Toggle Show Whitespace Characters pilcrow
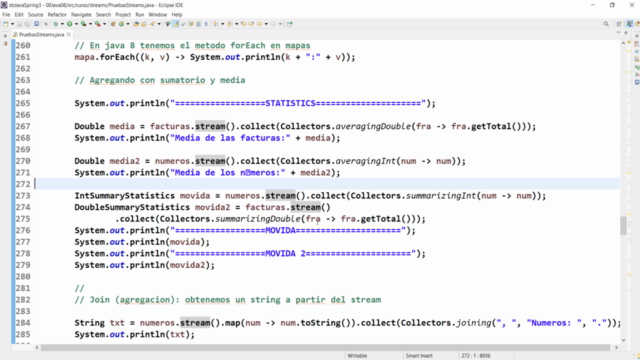Screen dimensions: 640x360 (x=206, y=24)
